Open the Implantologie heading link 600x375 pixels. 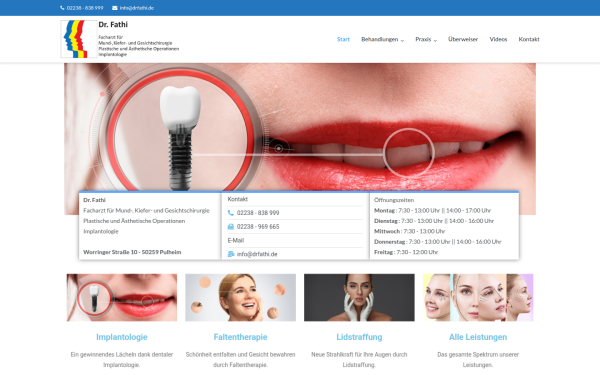[x=122, y=337]
